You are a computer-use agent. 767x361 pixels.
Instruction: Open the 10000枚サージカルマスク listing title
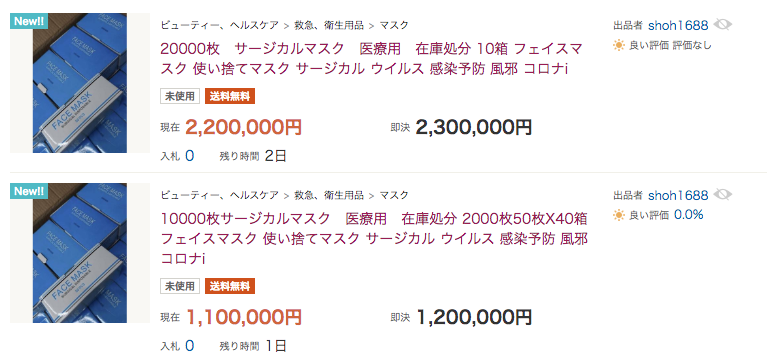374,238
